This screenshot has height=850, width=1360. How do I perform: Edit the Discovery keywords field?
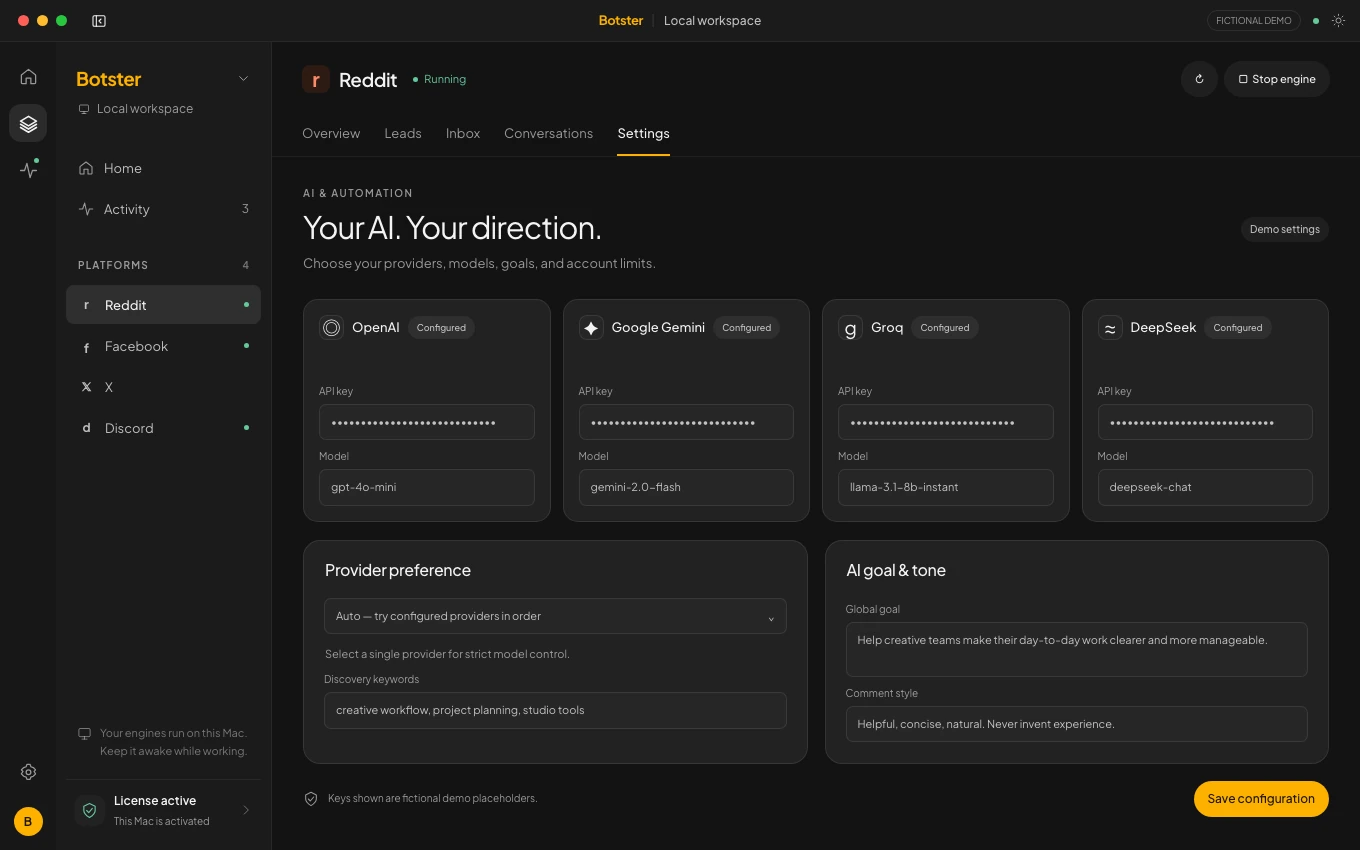click(x=555, y=710)
